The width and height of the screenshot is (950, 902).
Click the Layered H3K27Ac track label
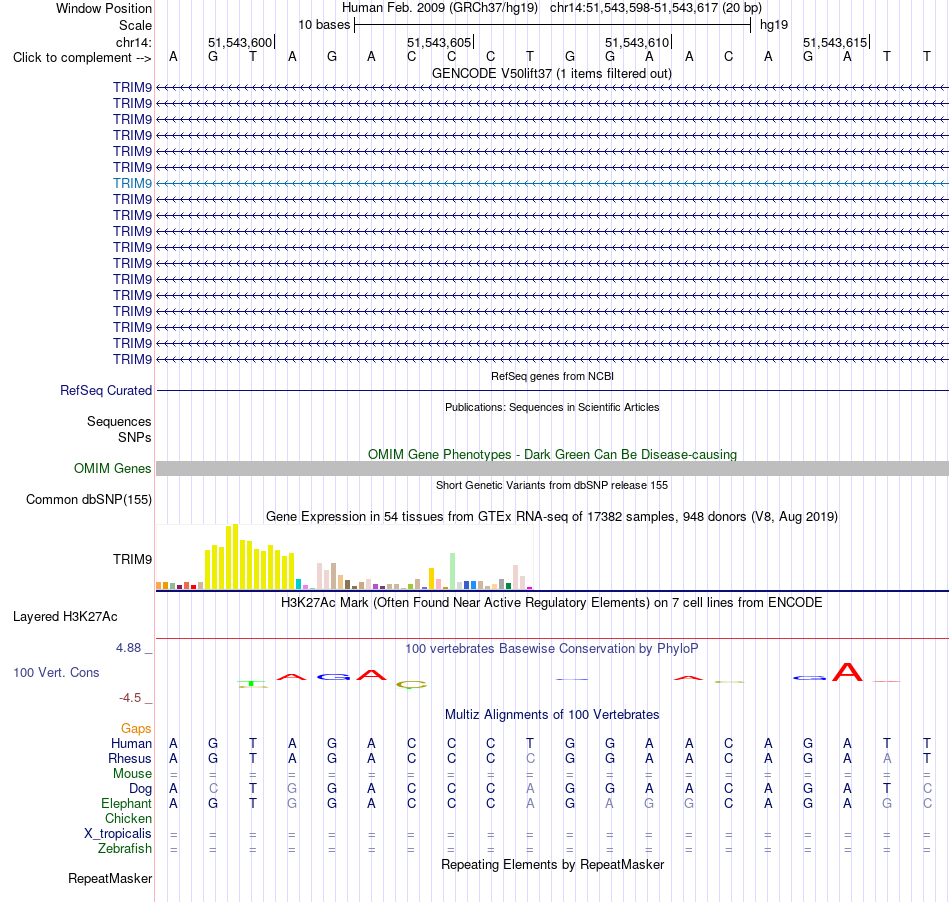pyautogui.click(x=65, y=616)
